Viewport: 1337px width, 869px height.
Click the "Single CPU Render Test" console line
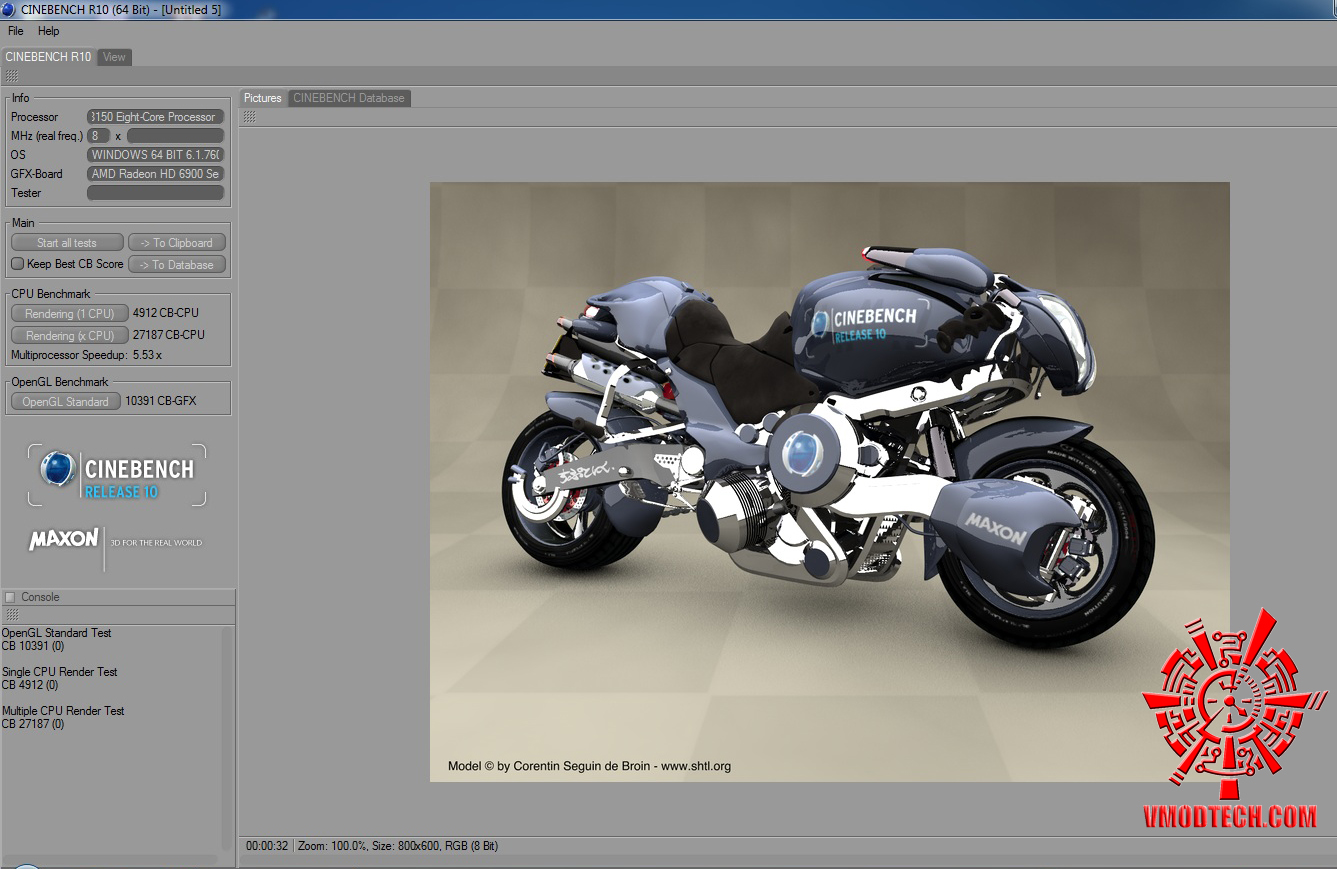(60, 672)
